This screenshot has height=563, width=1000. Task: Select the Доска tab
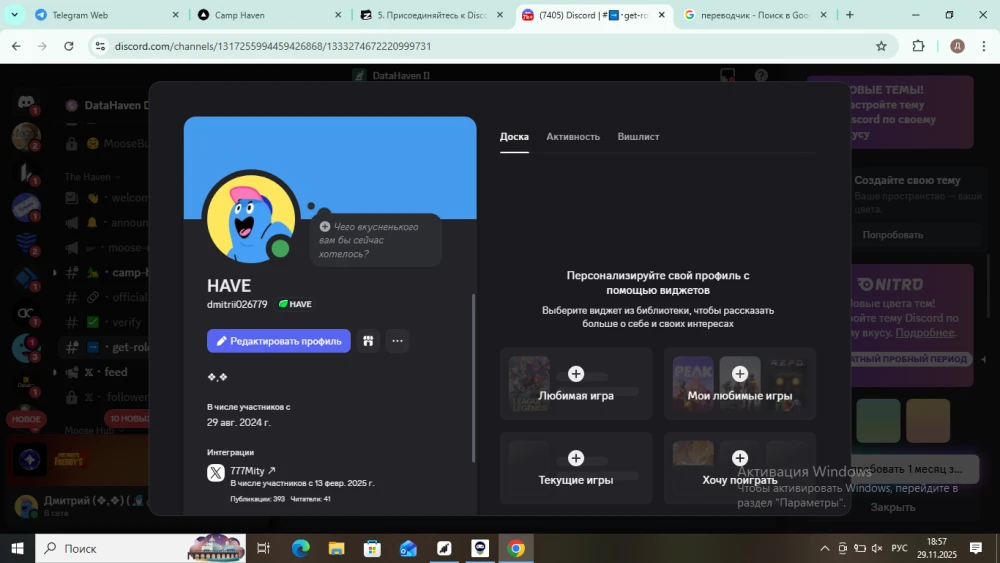pyautogui.click(x=514, y=137)
